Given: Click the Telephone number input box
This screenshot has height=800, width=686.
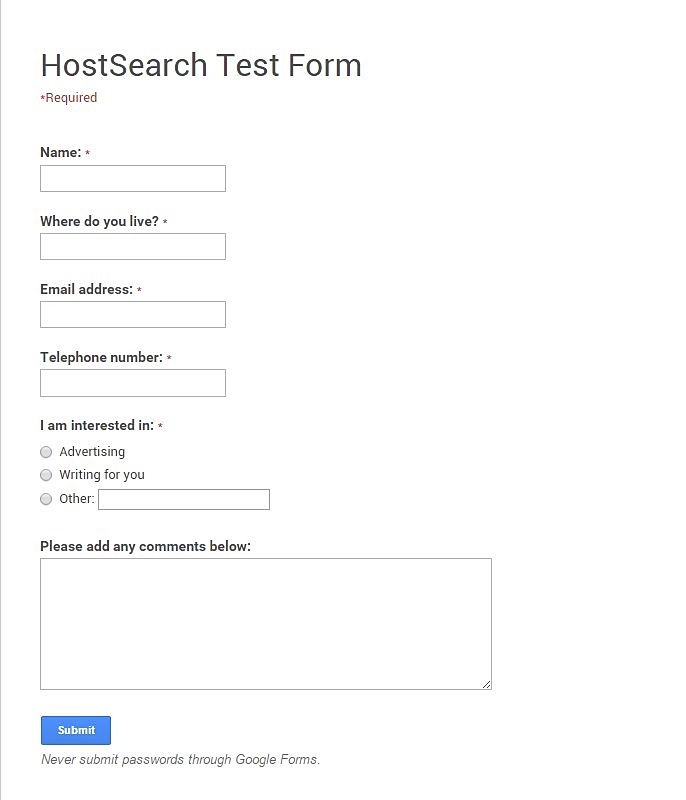Looking at the screenshot, I should 132,382.
